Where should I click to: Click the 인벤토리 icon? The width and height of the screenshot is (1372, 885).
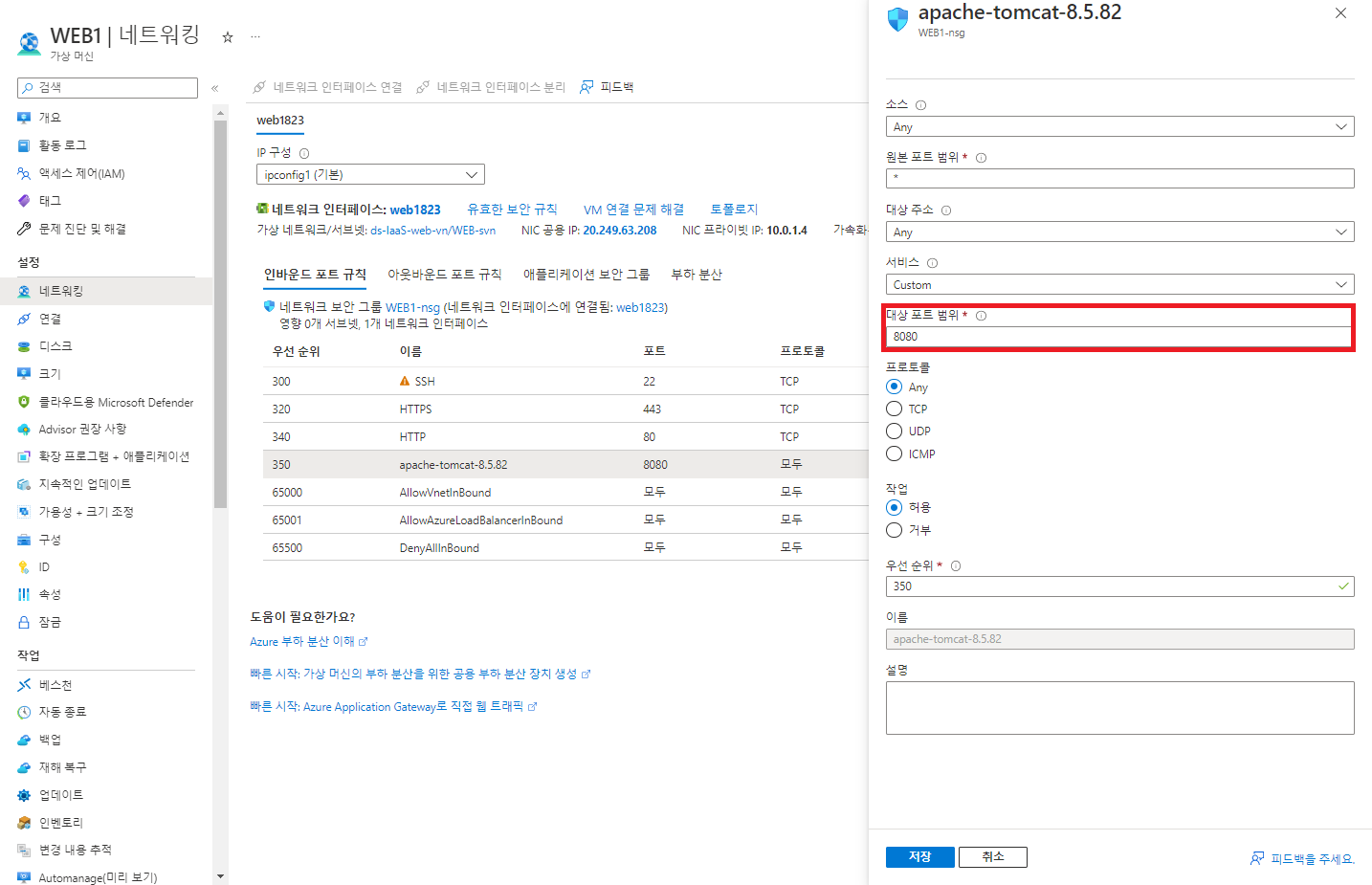coord(24,823)
